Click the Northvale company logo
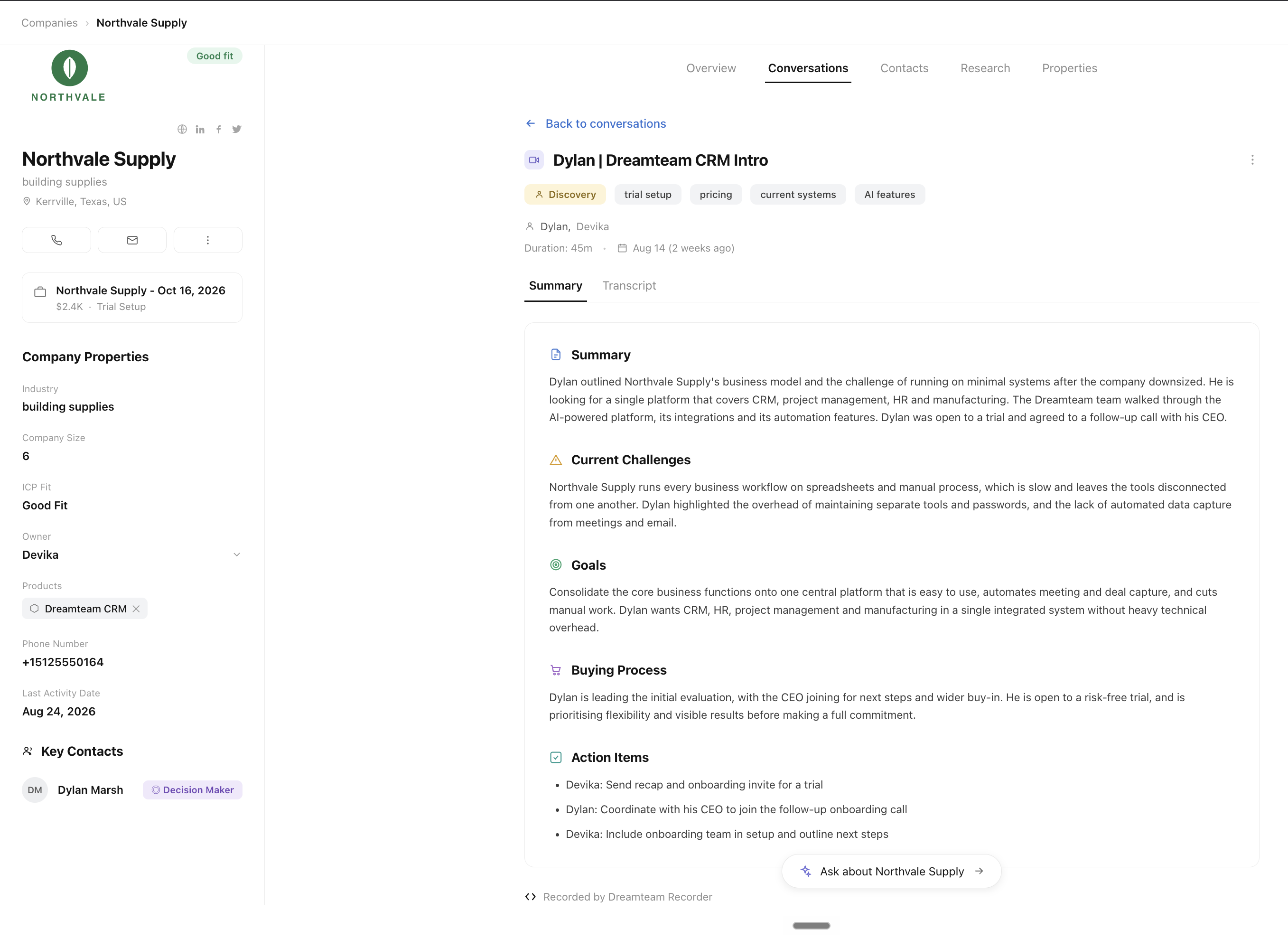The width and height of the screenshot is (1288, 939). click(69, 76)
